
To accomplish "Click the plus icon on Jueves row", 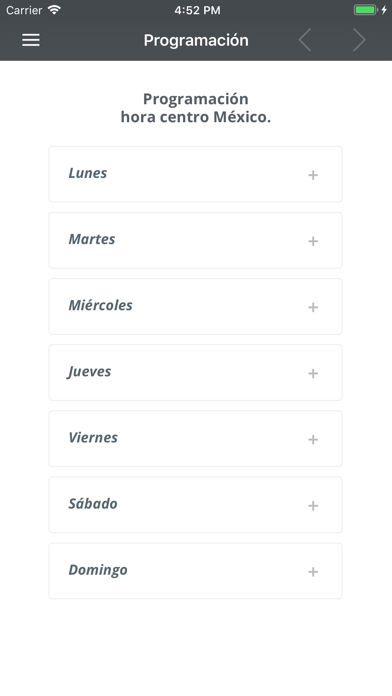I will [313, 373].
